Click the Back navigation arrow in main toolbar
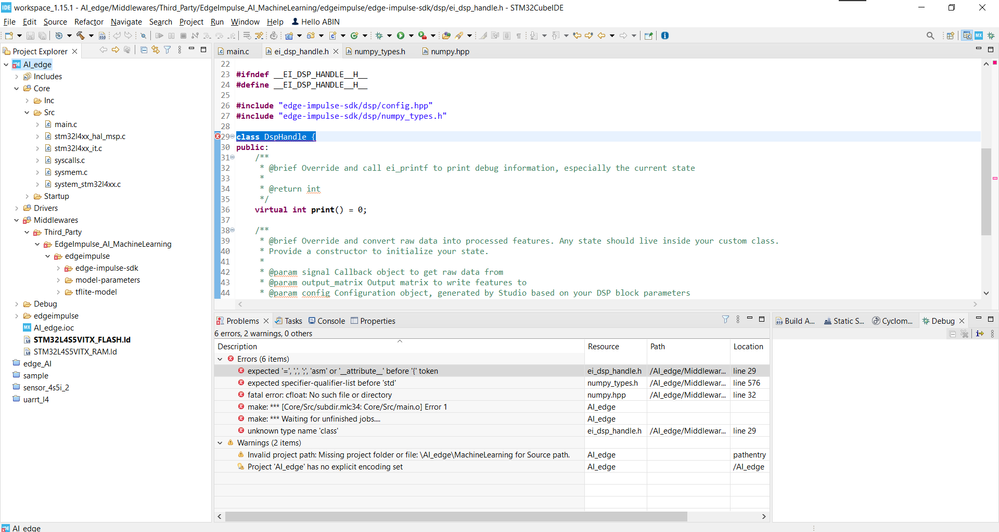The width and height of the screenshot is (999, 532). [601, 36]
